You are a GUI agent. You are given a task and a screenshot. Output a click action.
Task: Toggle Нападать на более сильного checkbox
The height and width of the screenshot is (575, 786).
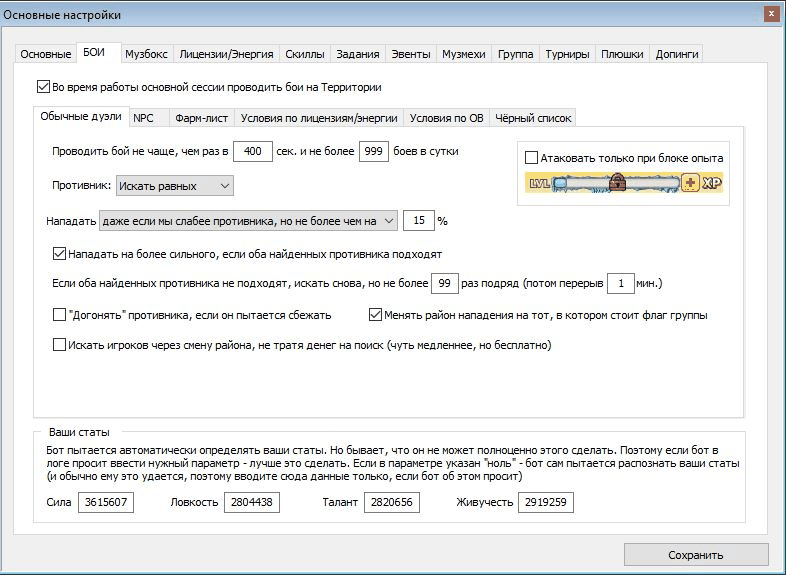click(x=59, y=254)
